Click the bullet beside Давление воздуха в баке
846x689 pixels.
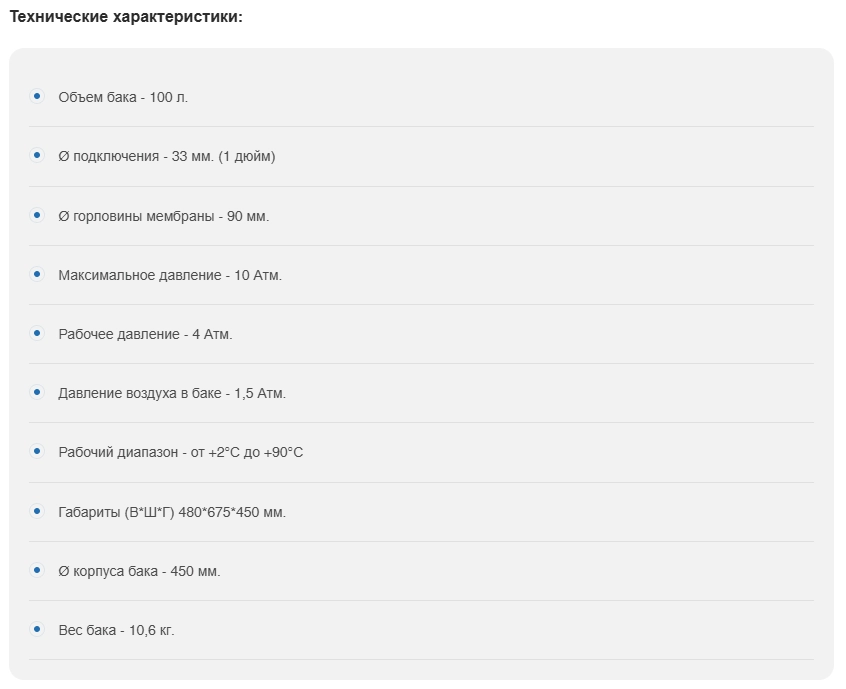[x=37, y=392]
